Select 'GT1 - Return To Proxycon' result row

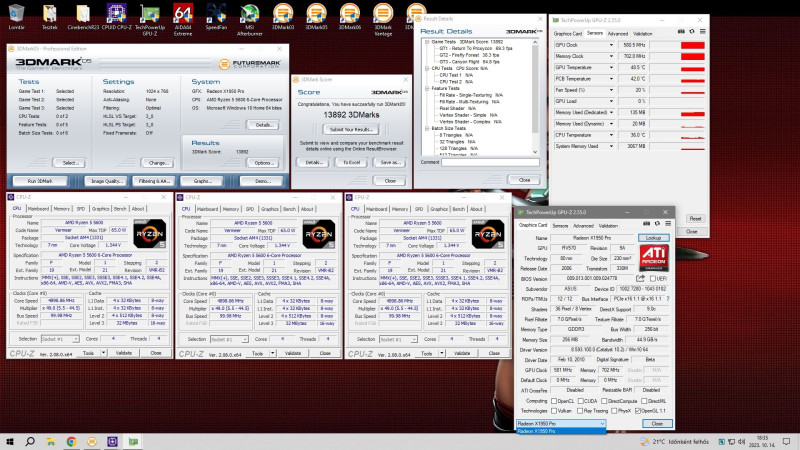click(x=476, y=48)
